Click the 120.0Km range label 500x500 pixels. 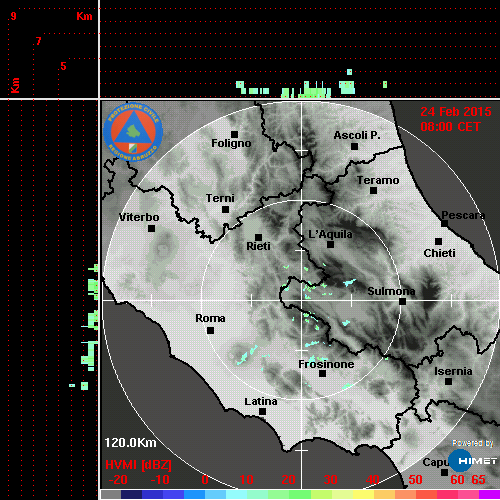tap(130, 443)
